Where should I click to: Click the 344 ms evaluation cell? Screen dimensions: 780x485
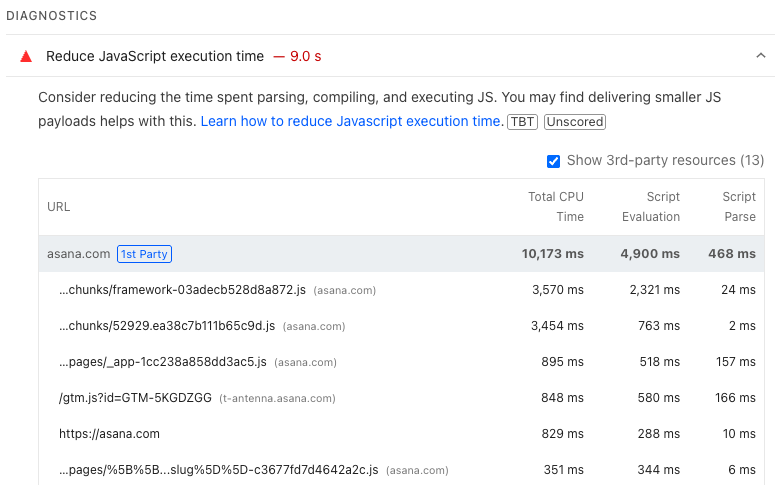pyautogui.click(x=659, y=470)
